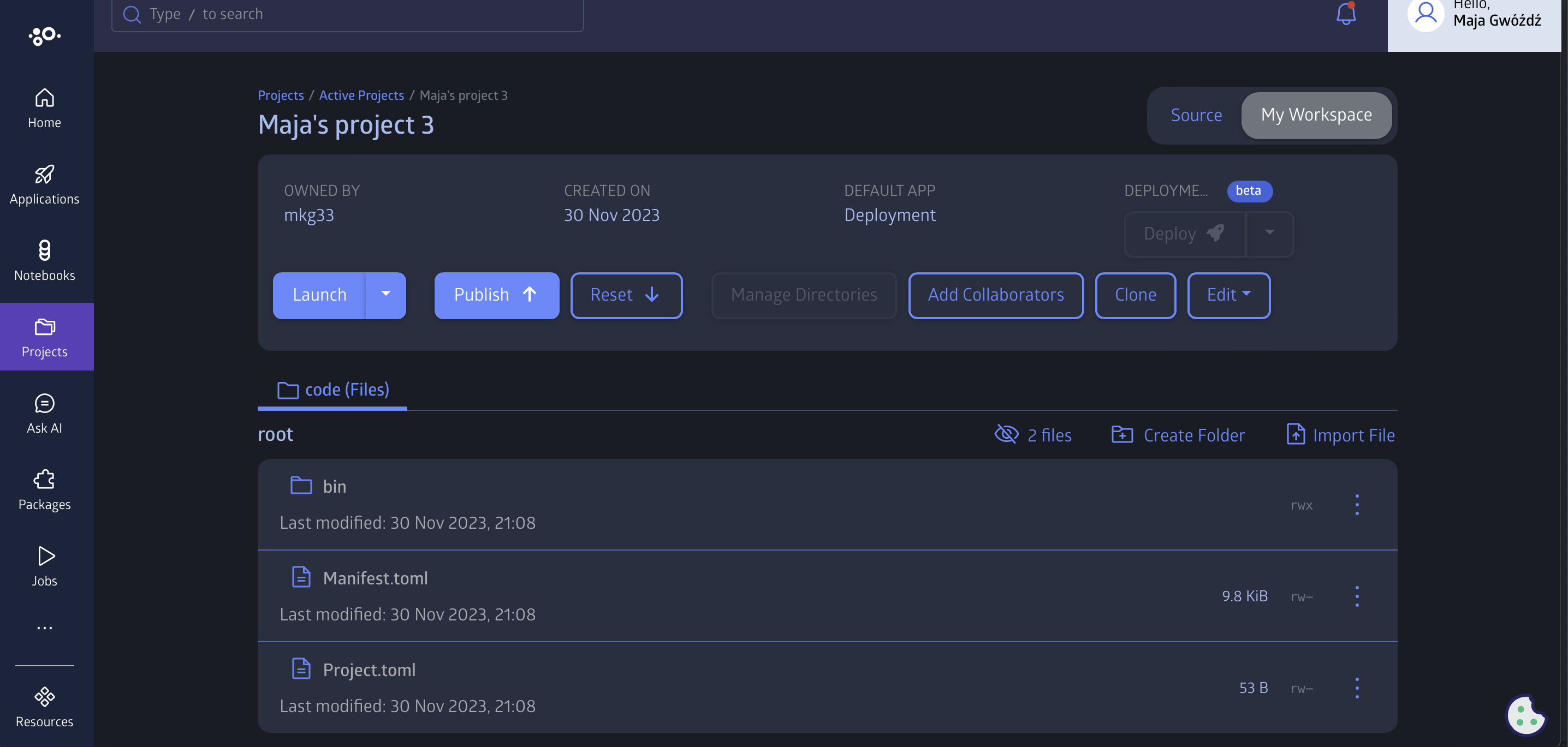Click the Create Folder icon
Image resolution: width=1568 pixels, height=747 pixels.
pos(1122,434)
